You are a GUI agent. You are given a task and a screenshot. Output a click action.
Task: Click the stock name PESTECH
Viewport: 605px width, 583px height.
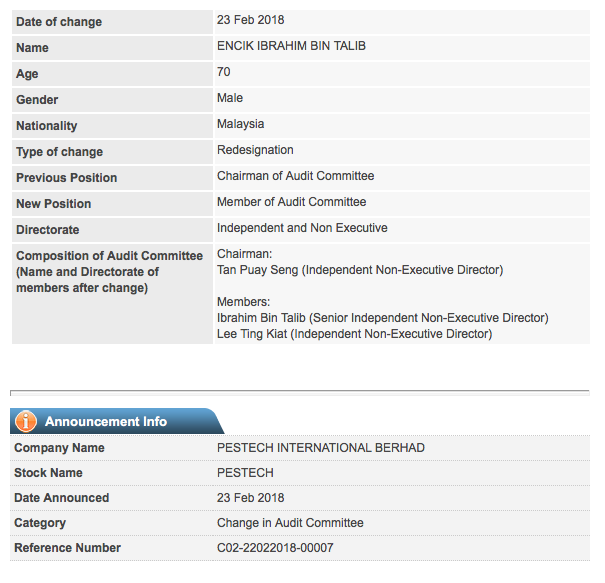coord(245,473)
